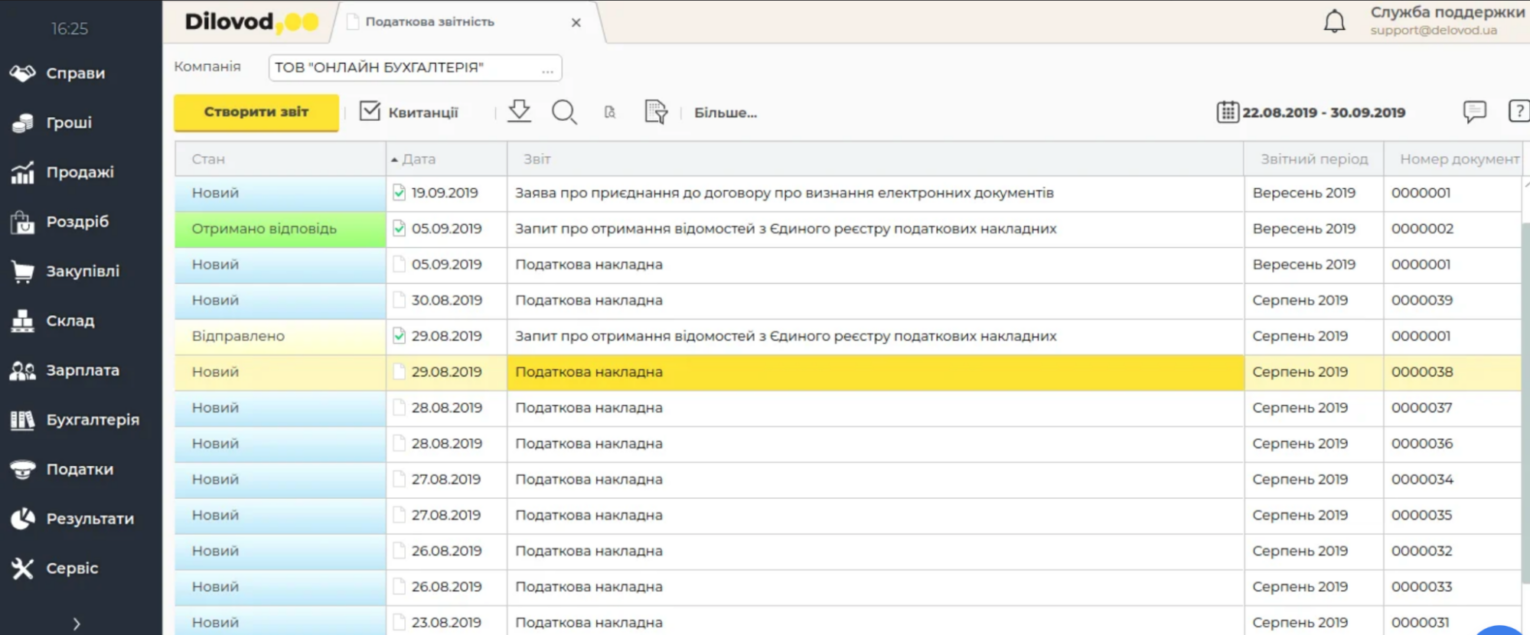
Task: Click the document preview icon in toolbar
Action: pos(609,113)
